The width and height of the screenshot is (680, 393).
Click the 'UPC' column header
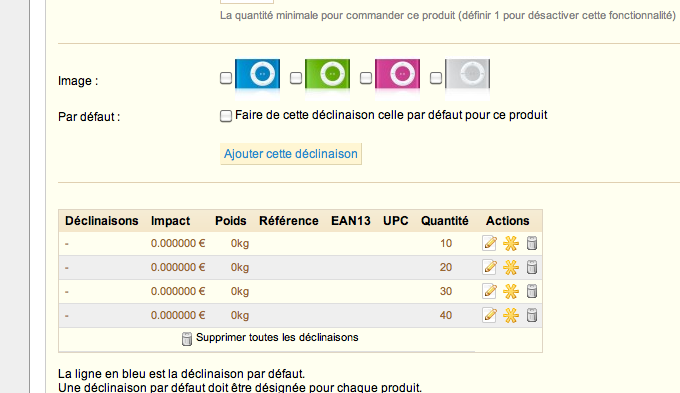click(396, 221)
